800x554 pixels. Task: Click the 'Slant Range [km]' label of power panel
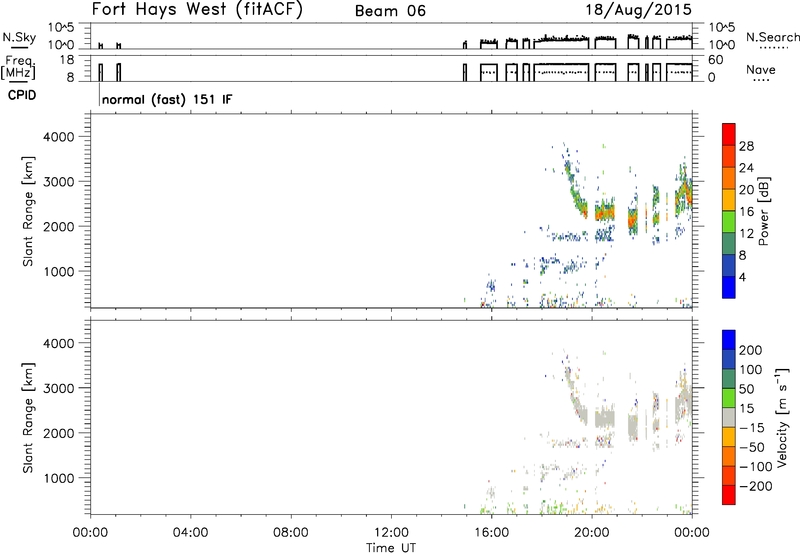click(28, 212)
